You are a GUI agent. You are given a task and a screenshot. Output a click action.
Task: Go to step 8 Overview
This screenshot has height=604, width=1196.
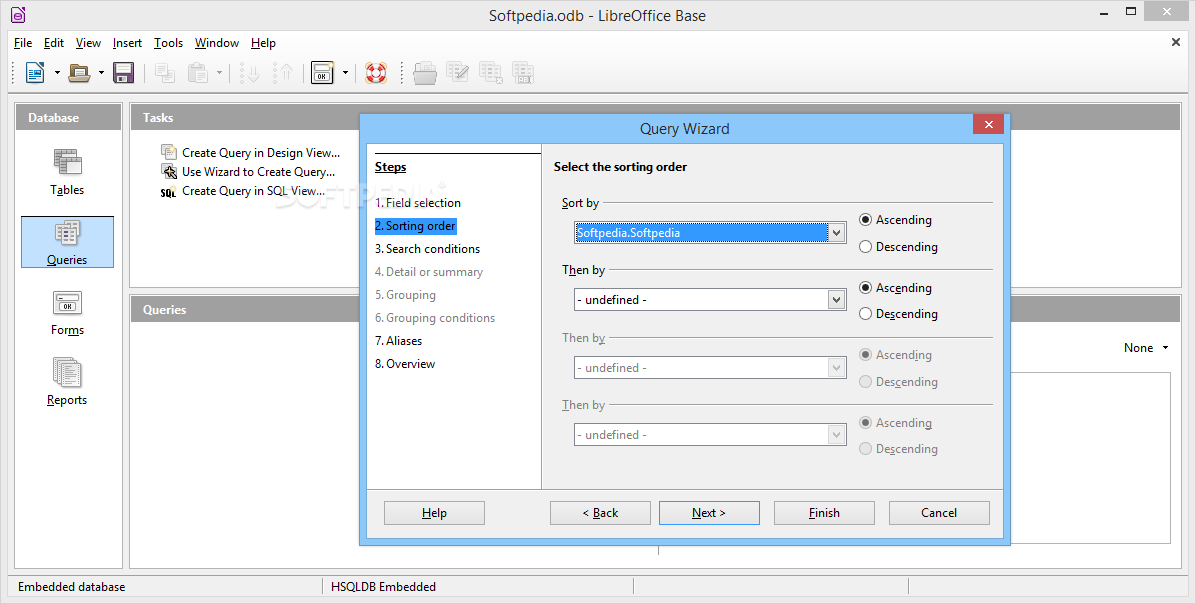[x=405, y=364]
